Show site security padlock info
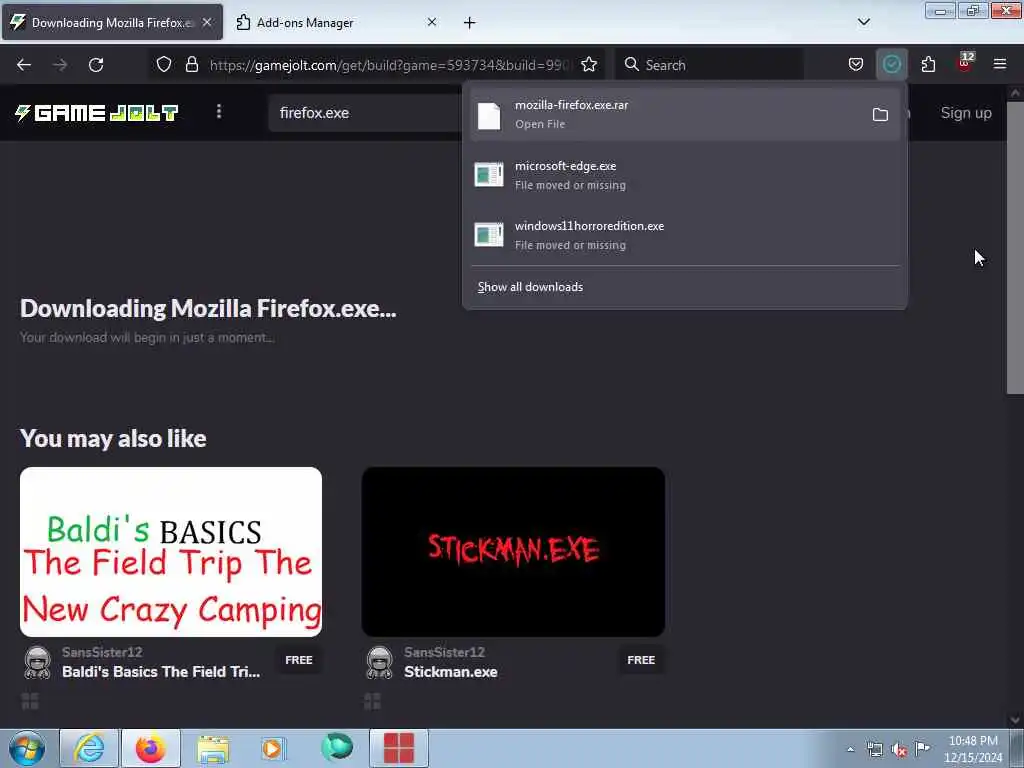Screen dimensions: 1024x768 191,65
